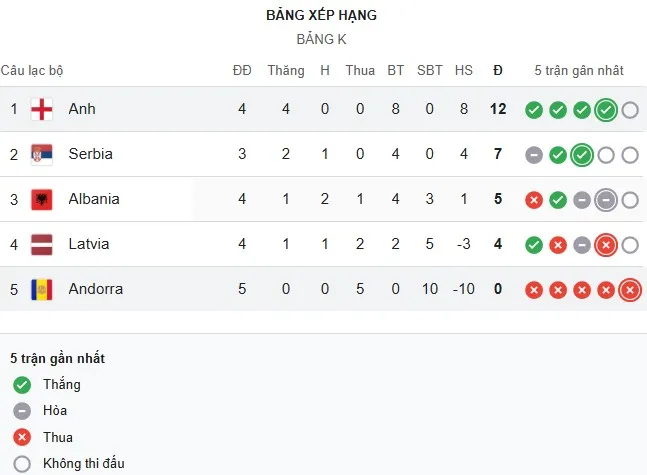The image size is (647, 475).
Task: Click the Albania flag icon
Action: pos(42,199)
